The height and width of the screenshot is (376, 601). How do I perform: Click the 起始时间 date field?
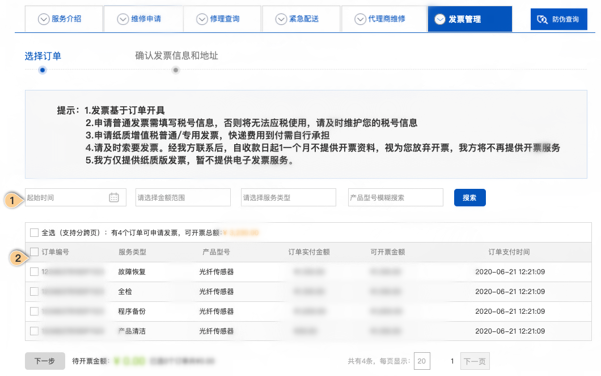pos(76,197)
